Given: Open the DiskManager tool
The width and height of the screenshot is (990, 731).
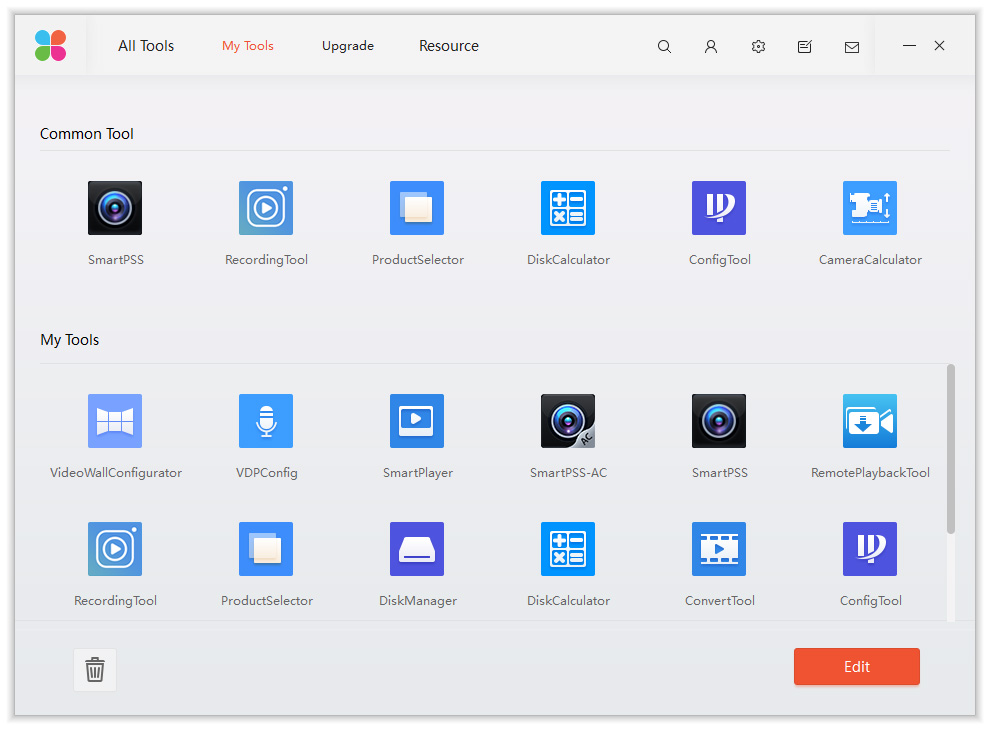Looking at the screenshot, I should pos(417,549).
